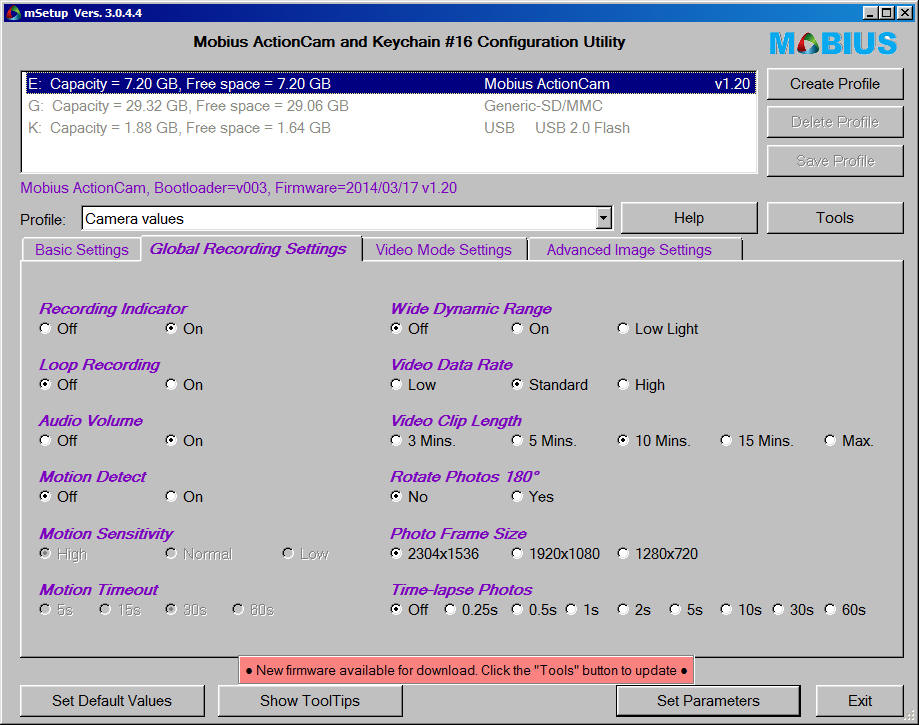Viewport: 919px width, 725px height.
Task: Click the new firmware available notice
Action: pyautogui.click(x=467, y=670)
